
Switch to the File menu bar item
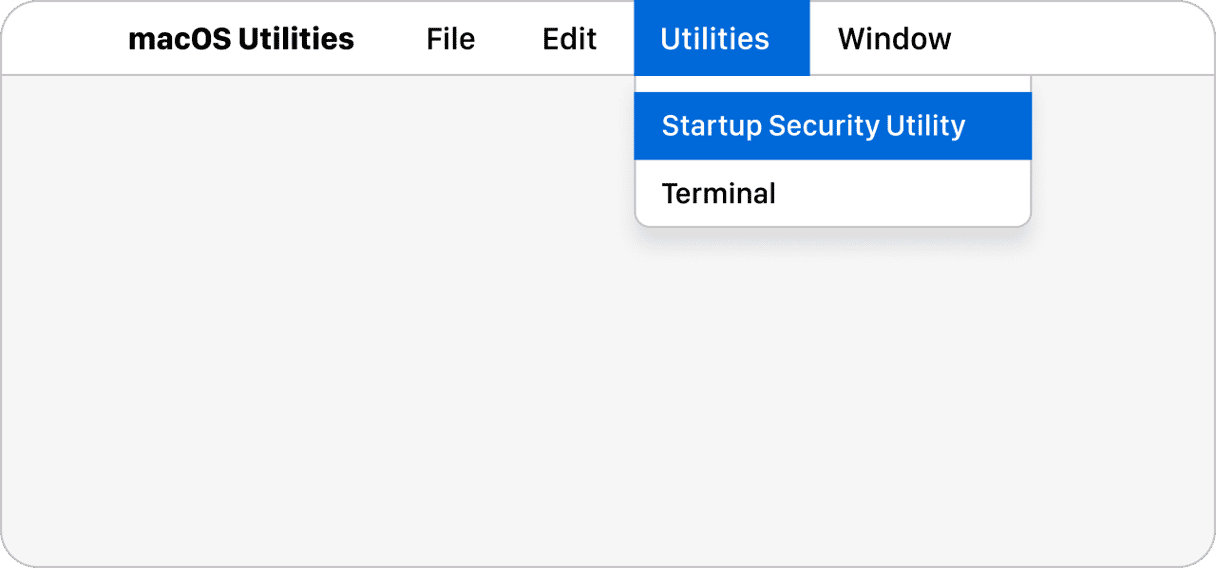click(450, 39)
